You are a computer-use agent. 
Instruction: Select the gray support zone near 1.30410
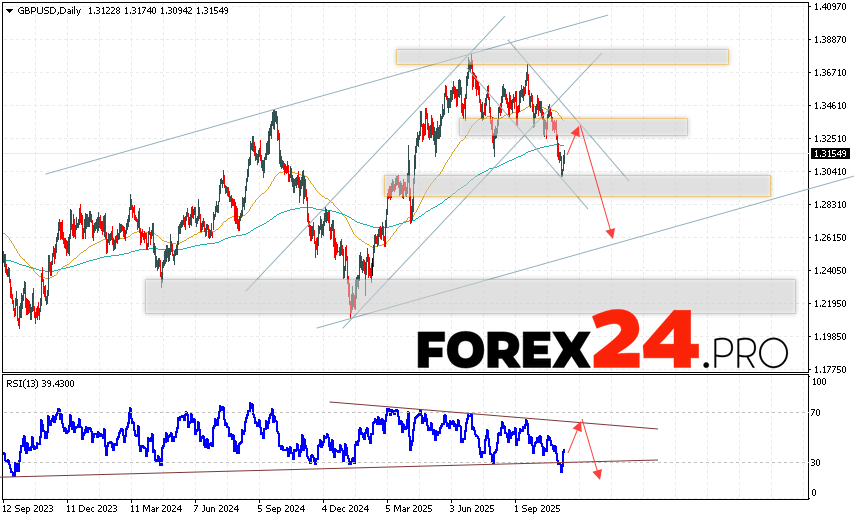click(577, 186)
